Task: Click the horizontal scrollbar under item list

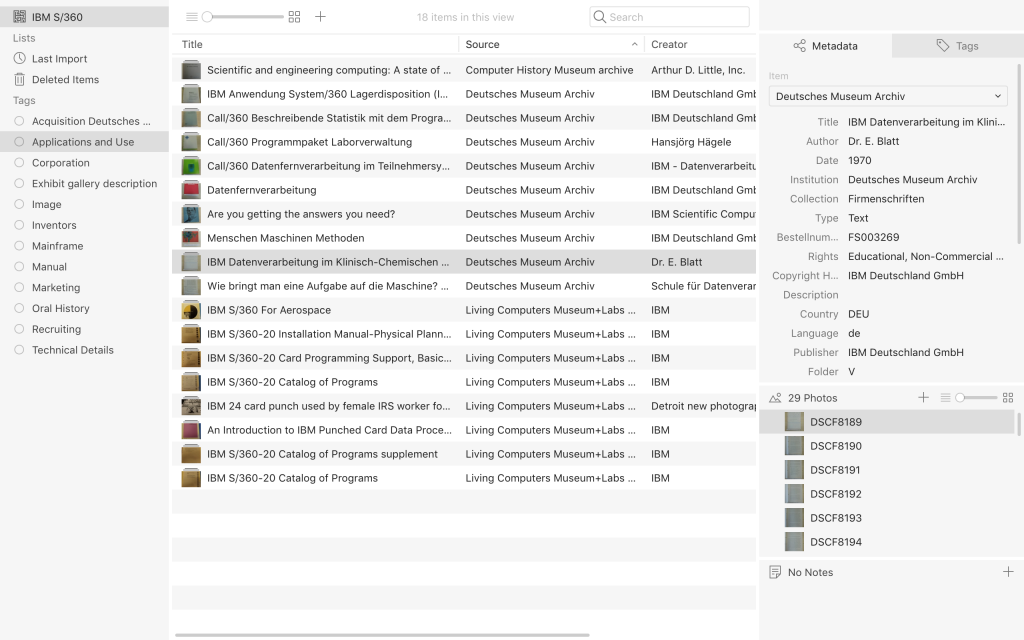Action: pos(382,635)
